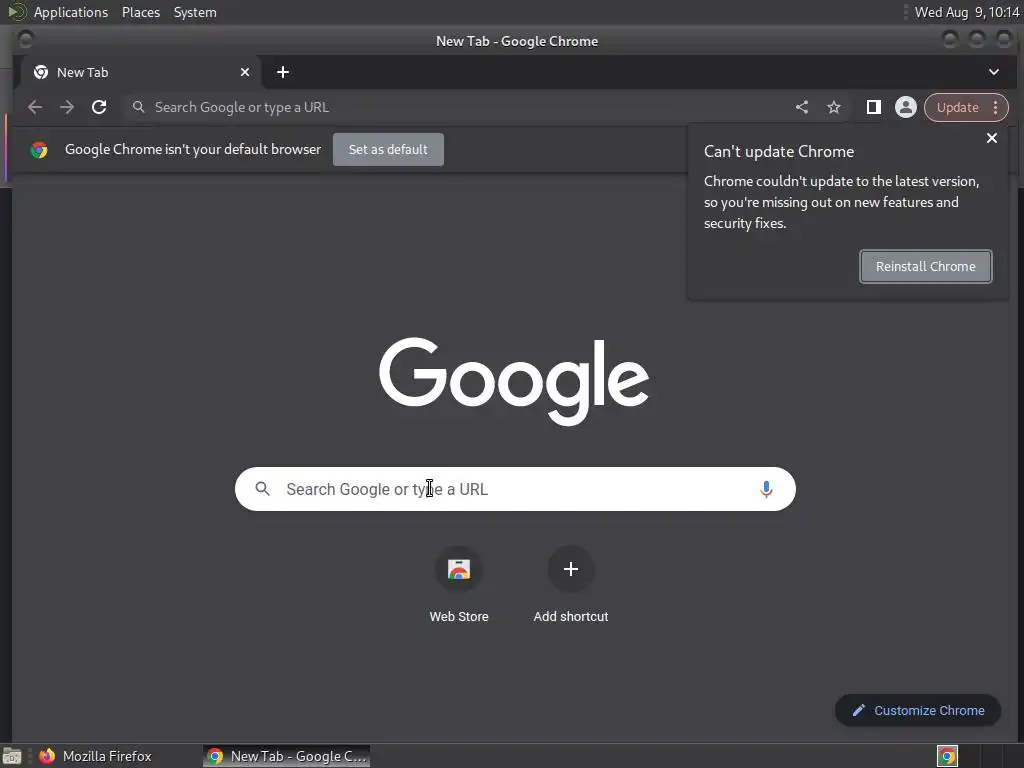1024x768 pixels.
Task: Share this page via share icon
Action: (802, 107)
